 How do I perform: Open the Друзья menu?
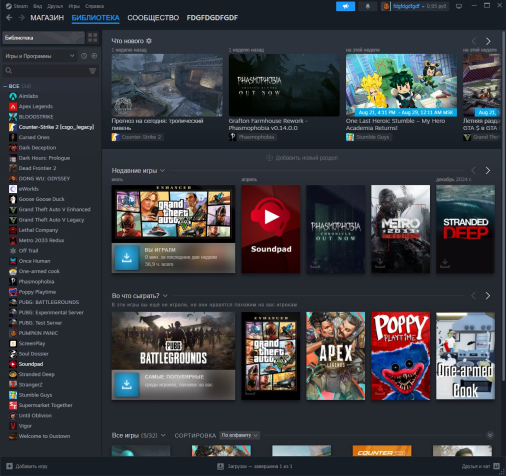[55, 6]
